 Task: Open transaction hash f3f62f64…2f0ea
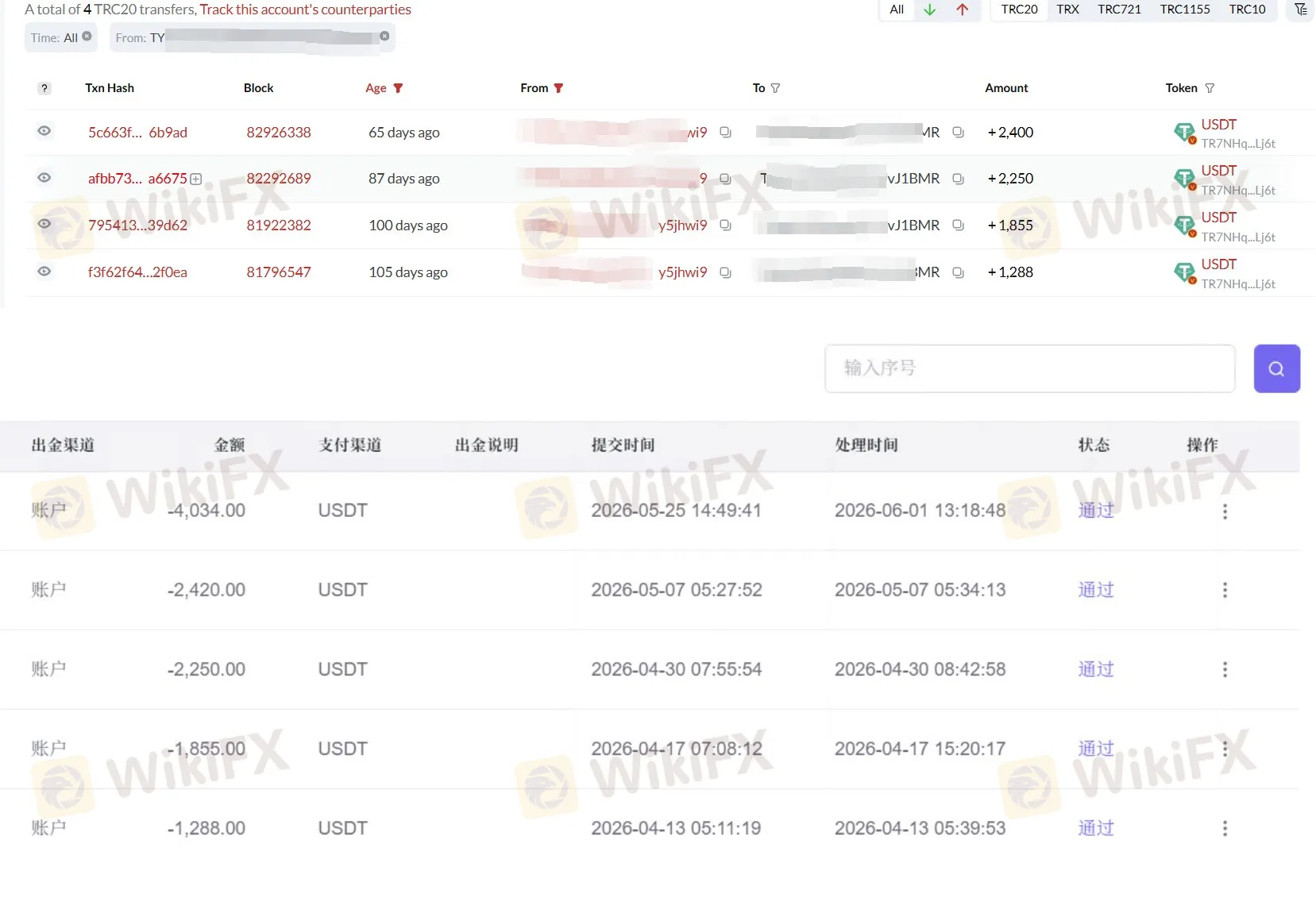137,272
